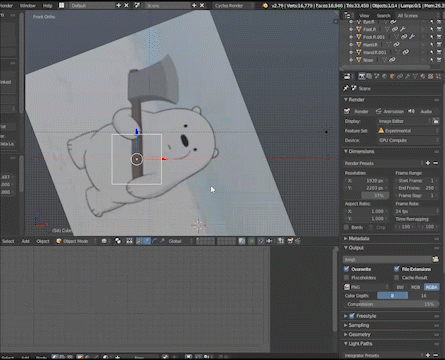Open the outliner Search menu
This screenshot has width=445, height=360.
383,16
